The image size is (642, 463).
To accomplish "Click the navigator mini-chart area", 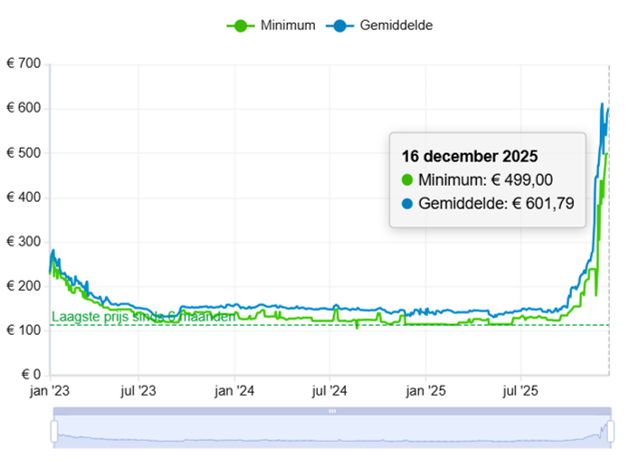I will coord(332,432).
